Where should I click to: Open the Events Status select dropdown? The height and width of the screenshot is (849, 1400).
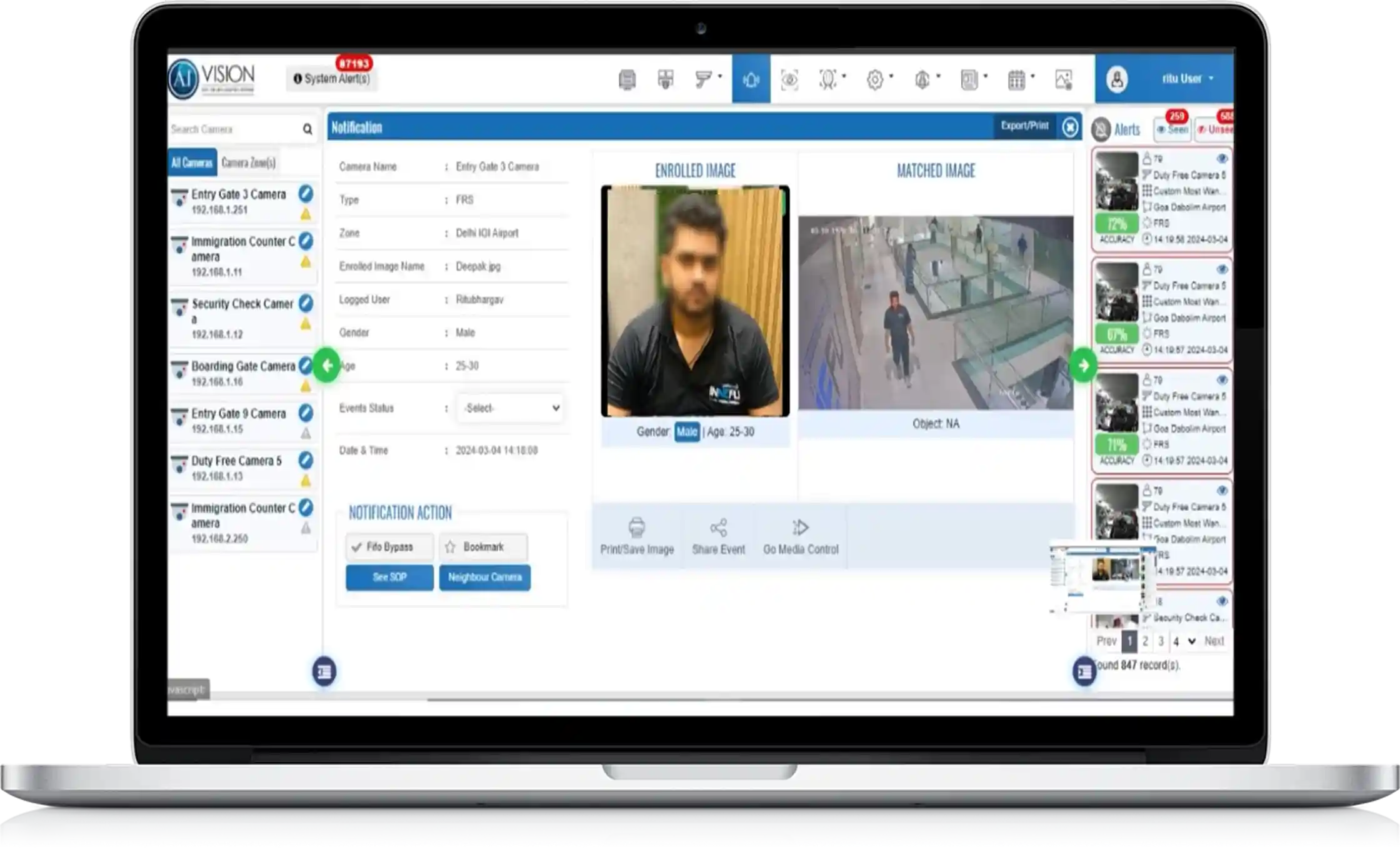[x=509, y=408]
